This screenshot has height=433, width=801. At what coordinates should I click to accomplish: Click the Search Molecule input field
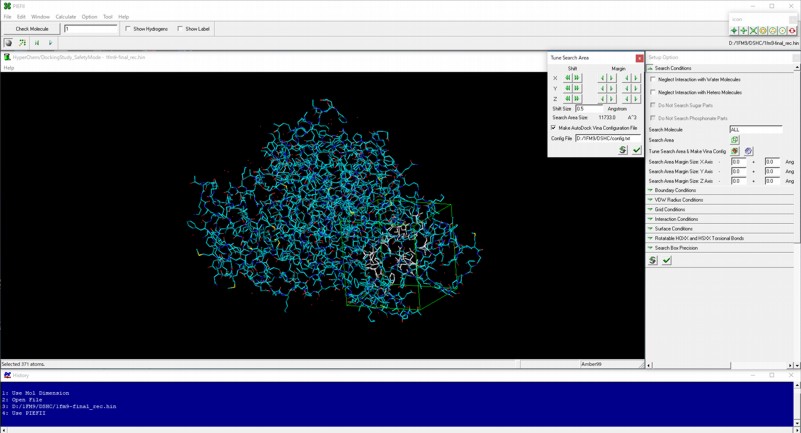pyautogui.click(x=755, y=129)
